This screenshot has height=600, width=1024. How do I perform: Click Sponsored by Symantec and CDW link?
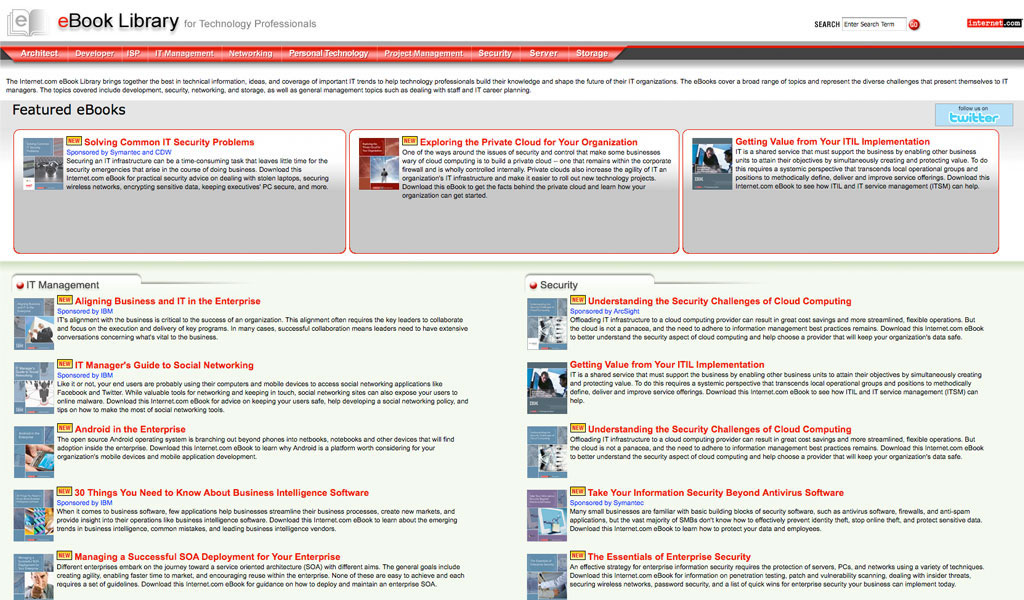coord(119,152)
